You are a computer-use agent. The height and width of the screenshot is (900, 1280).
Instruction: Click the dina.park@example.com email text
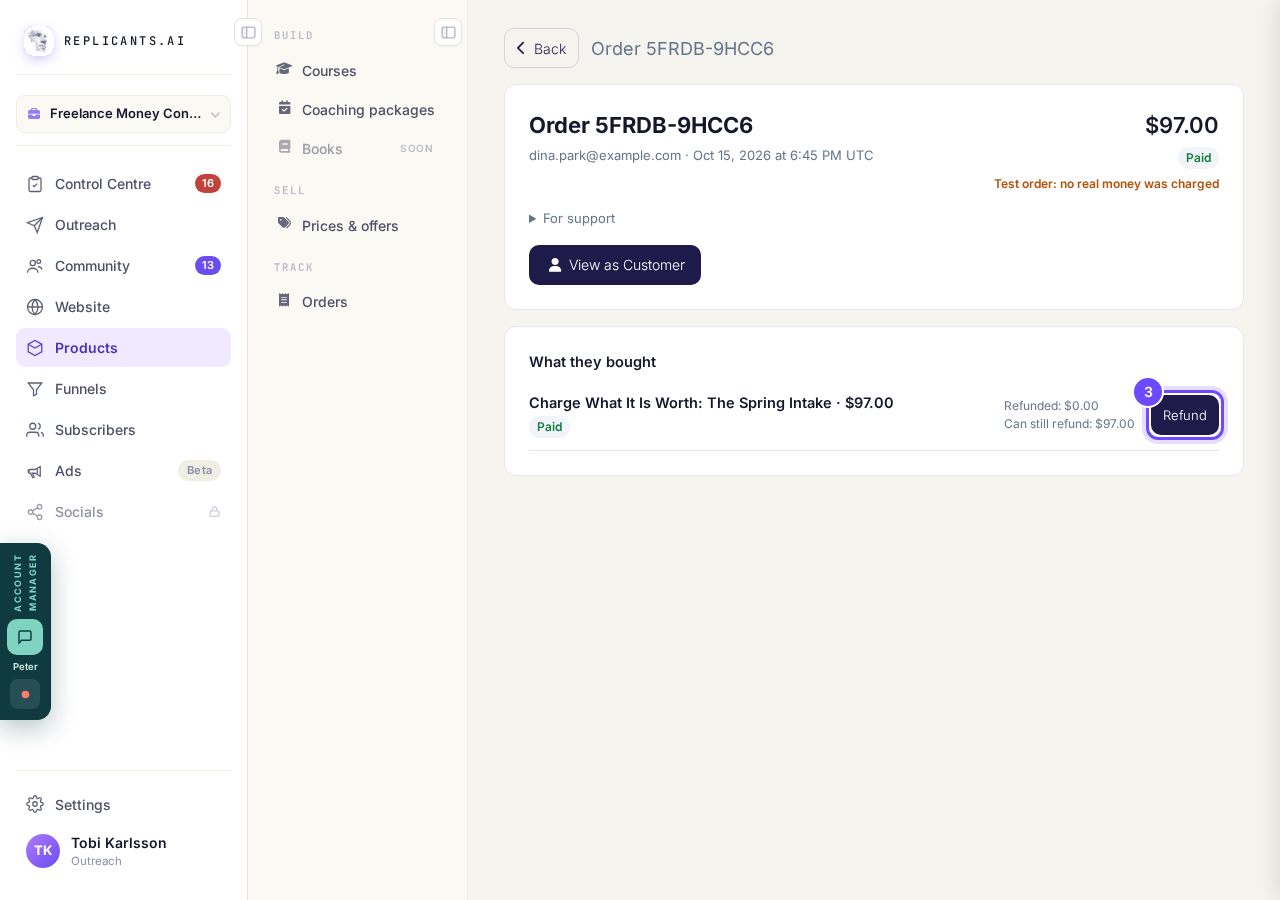click(x=605, y=155)
